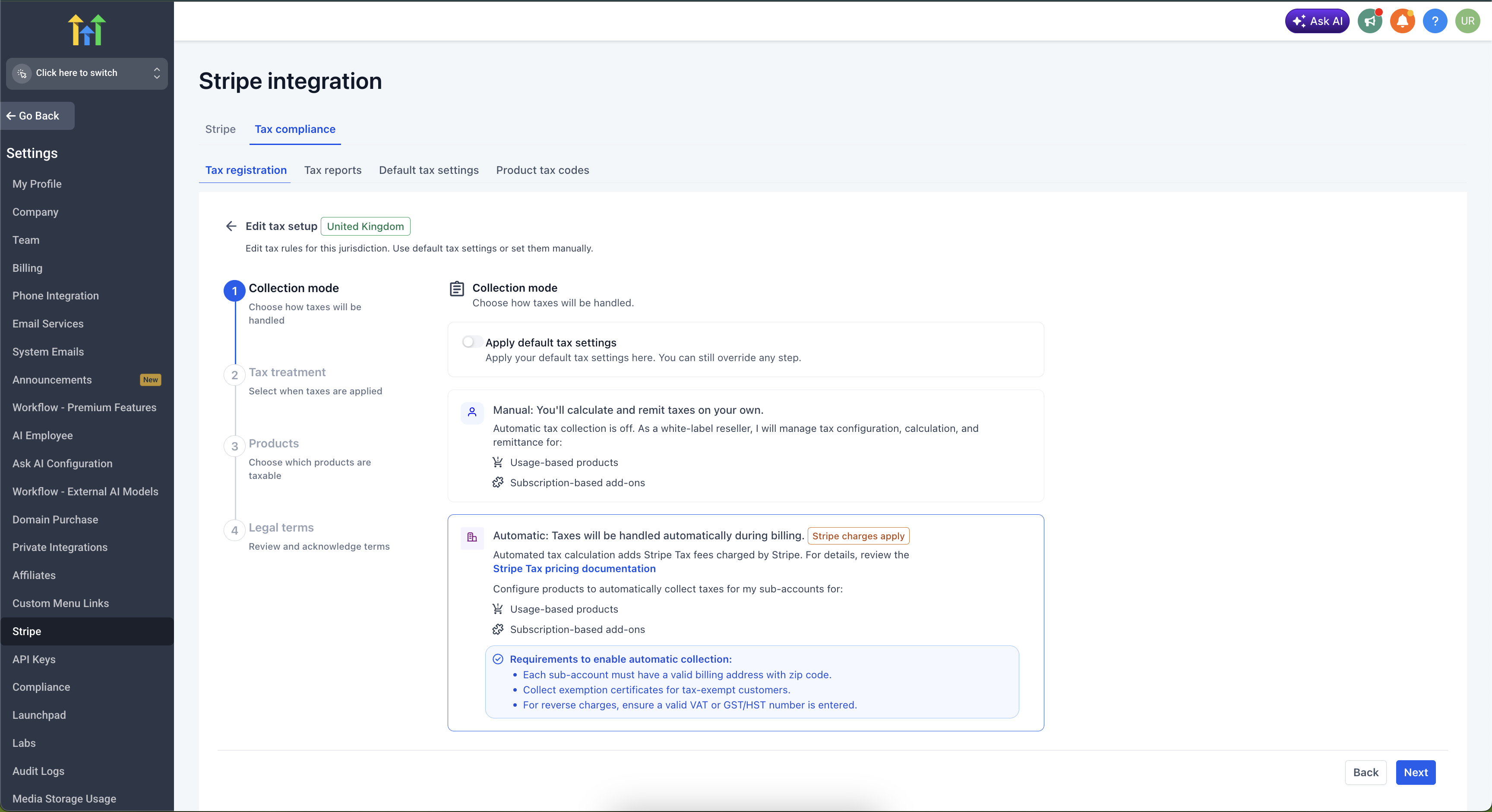
Task: Click the Go Back sidebar button
Action: coord(38,116)
